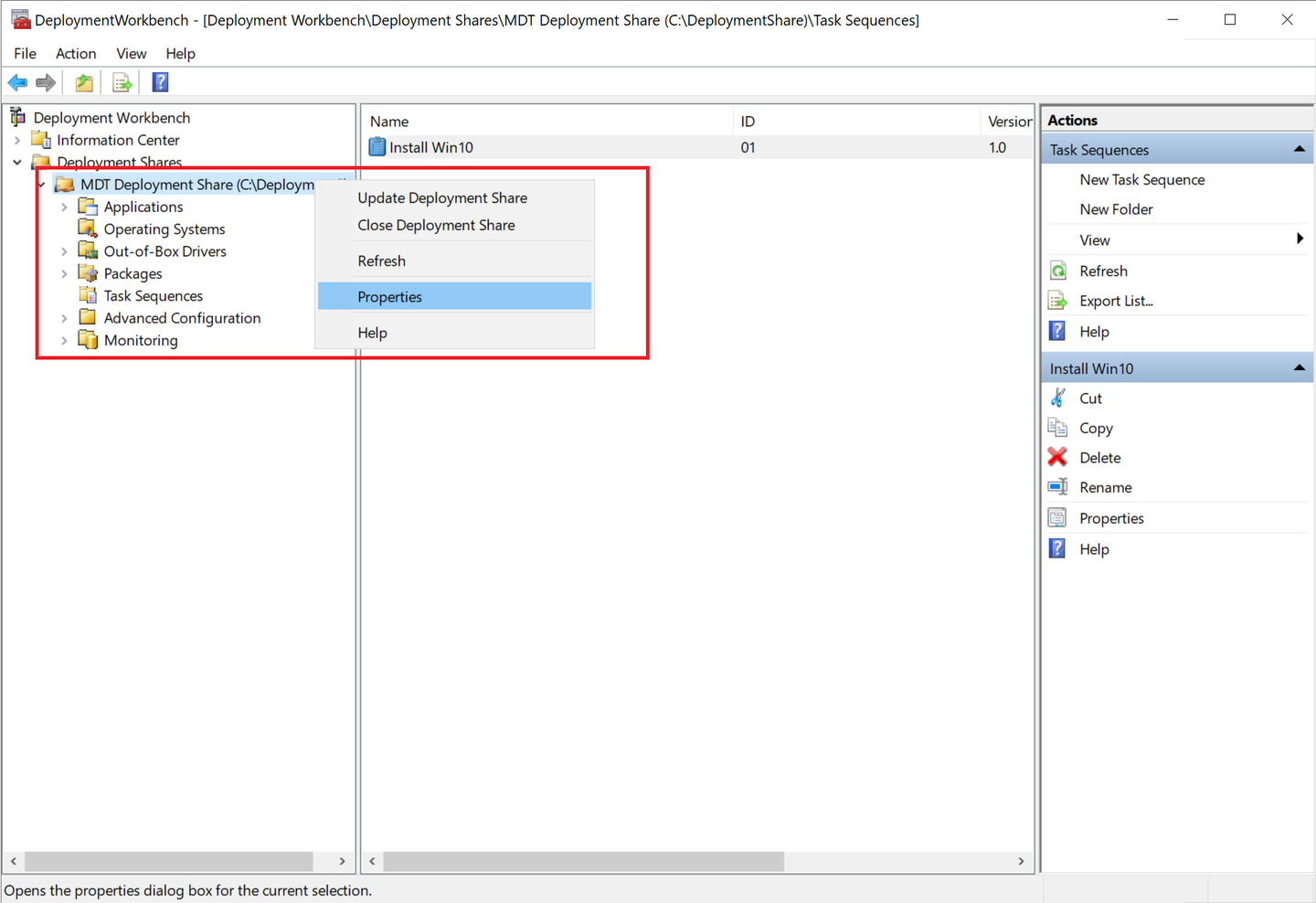This screenshot has height=903, width=1316.
Task: Click the Export List icon in the Actions pane
Action: click(x=1058, y=301)
